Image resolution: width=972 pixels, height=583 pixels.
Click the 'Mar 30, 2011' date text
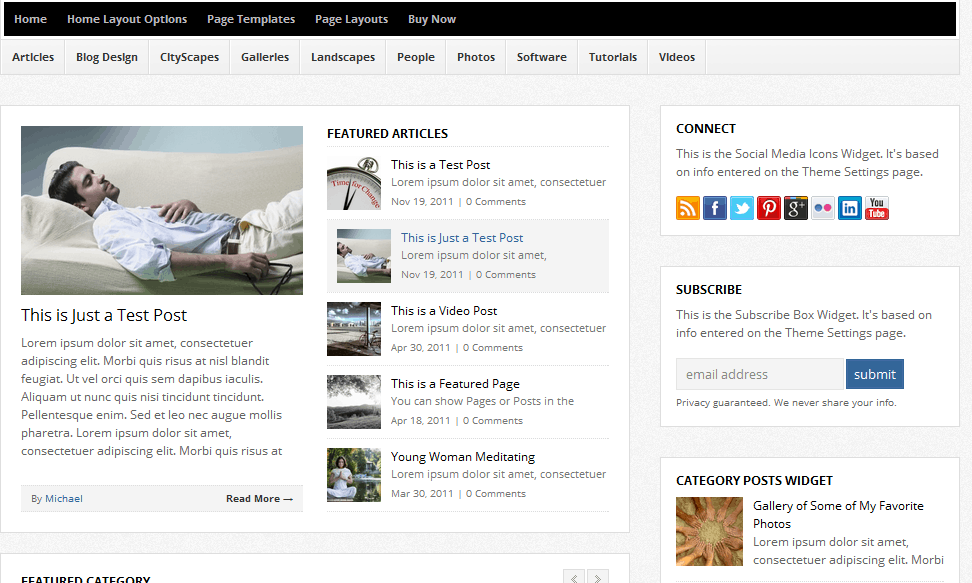tap(422, 494)
